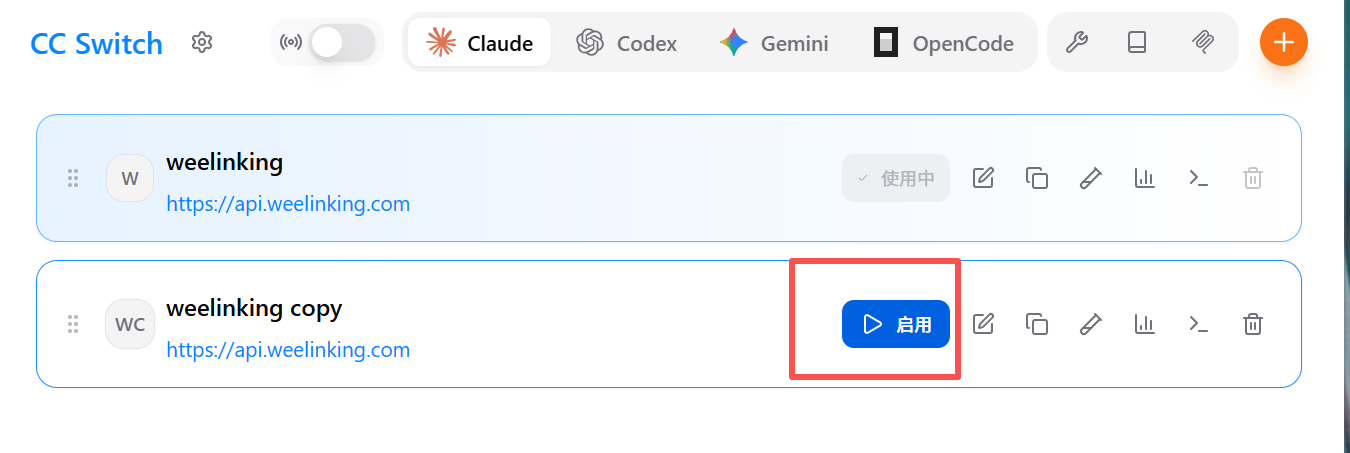Switch to the Codex tab

tap(627, 43)
